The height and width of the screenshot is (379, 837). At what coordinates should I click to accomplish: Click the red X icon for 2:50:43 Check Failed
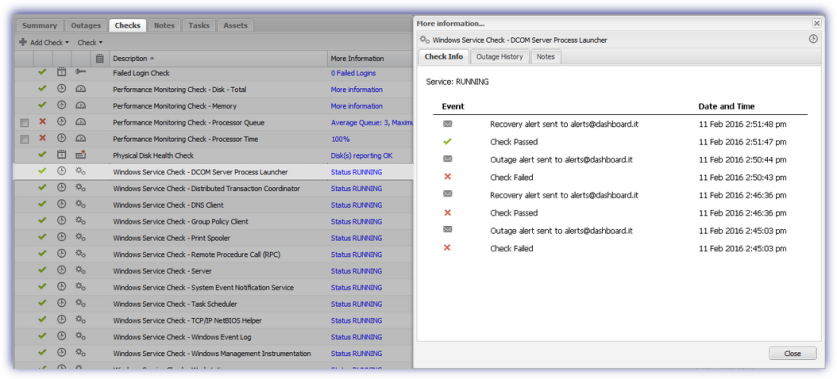tap(447, 177)
